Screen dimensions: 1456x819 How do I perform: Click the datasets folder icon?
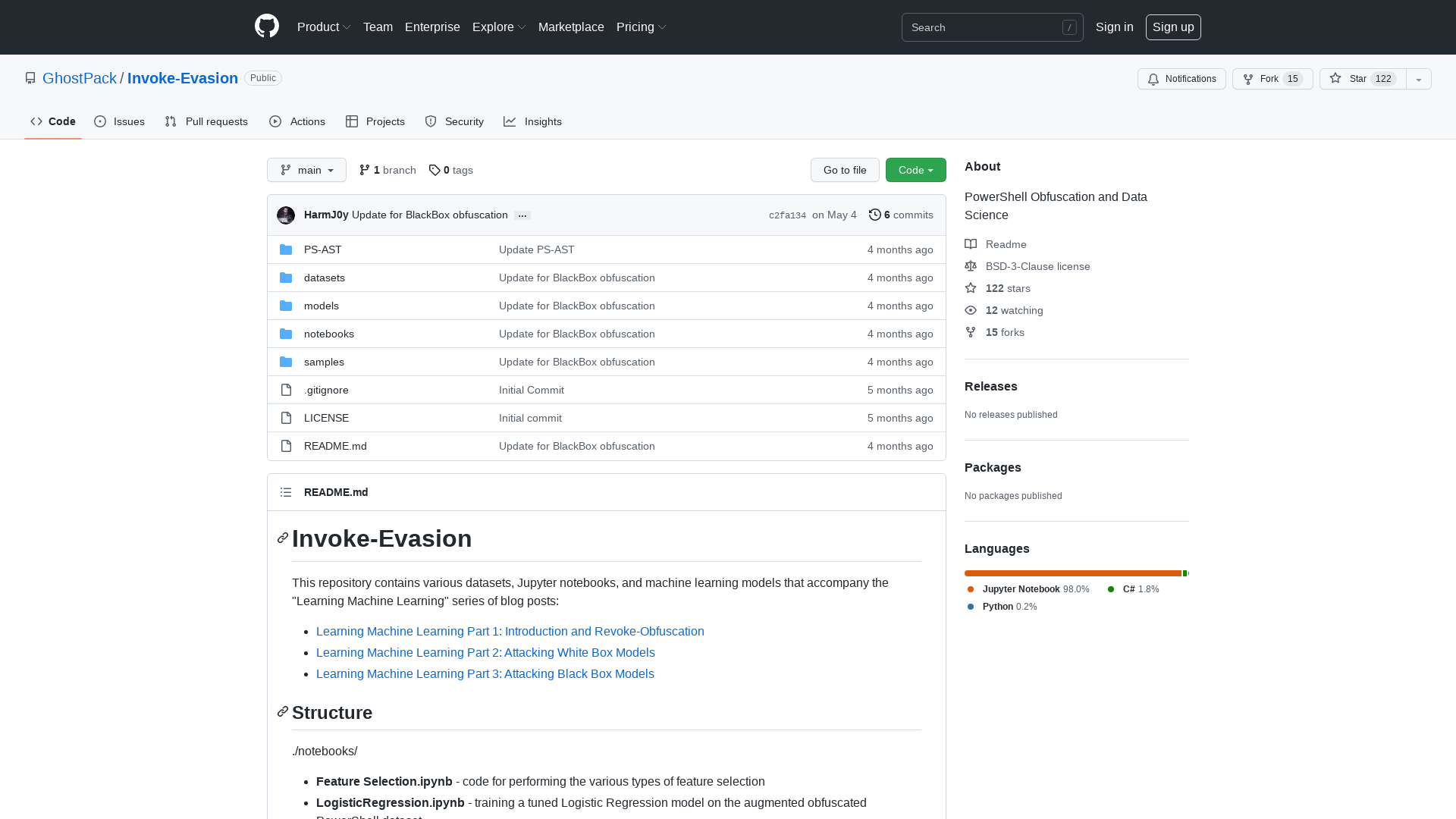coord(286,278)
